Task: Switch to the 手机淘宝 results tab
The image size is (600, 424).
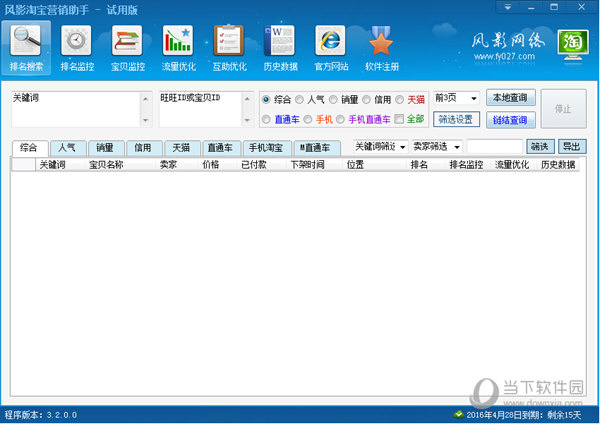Action: 267,148
